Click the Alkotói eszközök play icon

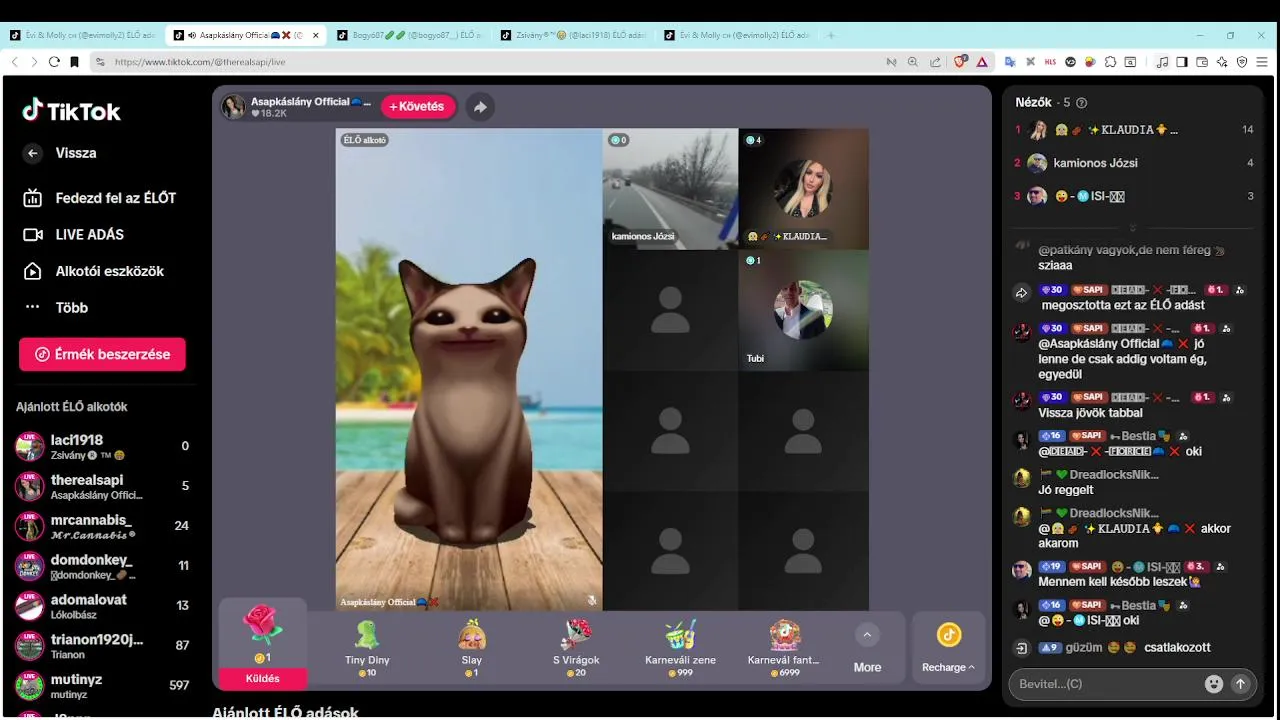33,271
